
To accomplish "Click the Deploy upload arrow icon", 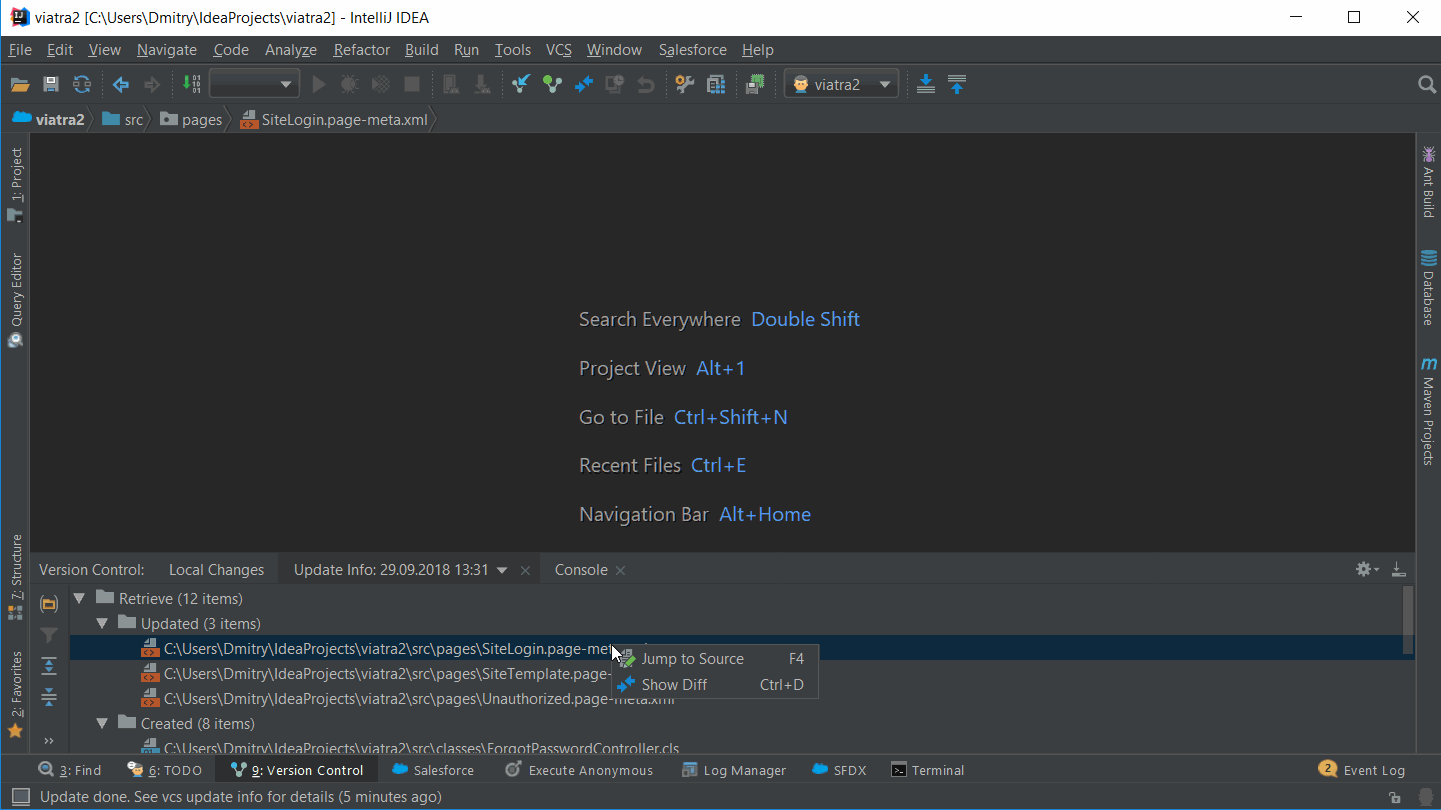I will pyautogui.click(x=957, y=85).
